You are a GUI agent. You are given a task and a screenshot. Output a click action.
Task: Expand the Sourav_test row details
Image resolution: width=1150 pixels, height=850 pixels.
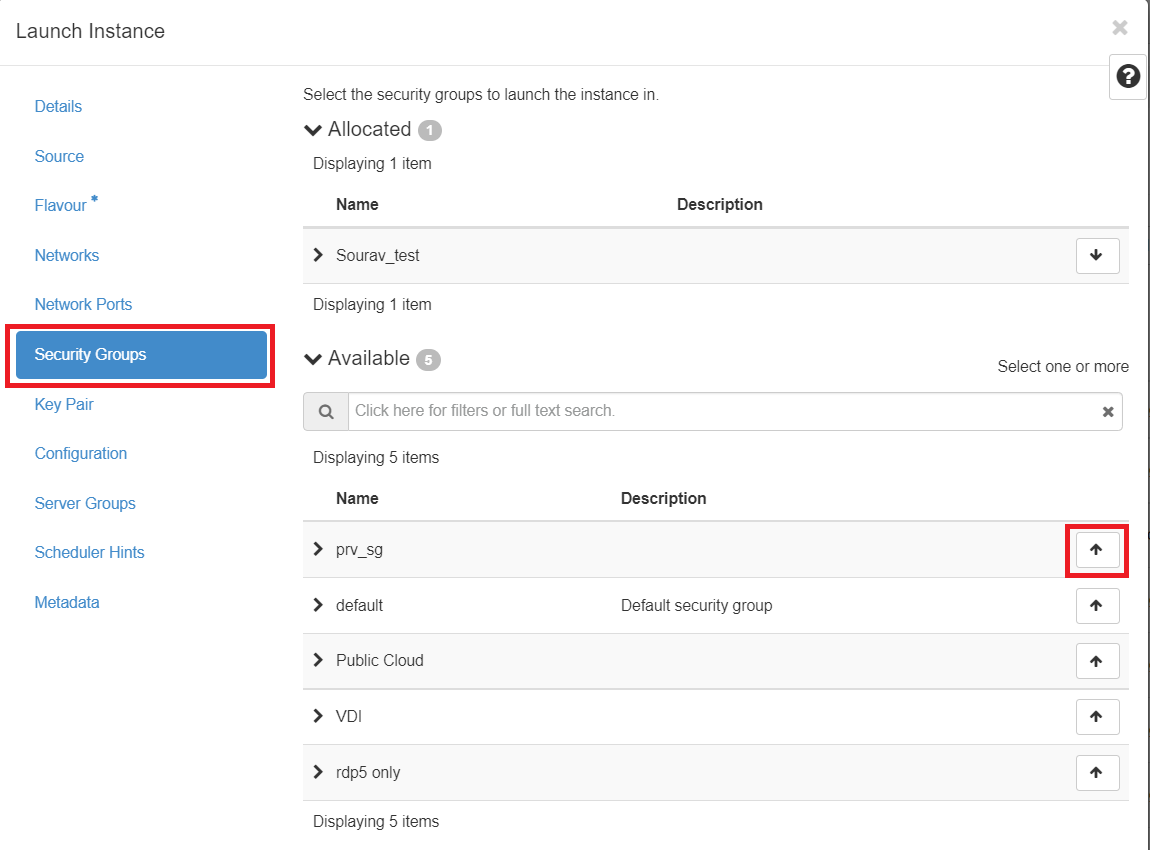click(319, 255)
